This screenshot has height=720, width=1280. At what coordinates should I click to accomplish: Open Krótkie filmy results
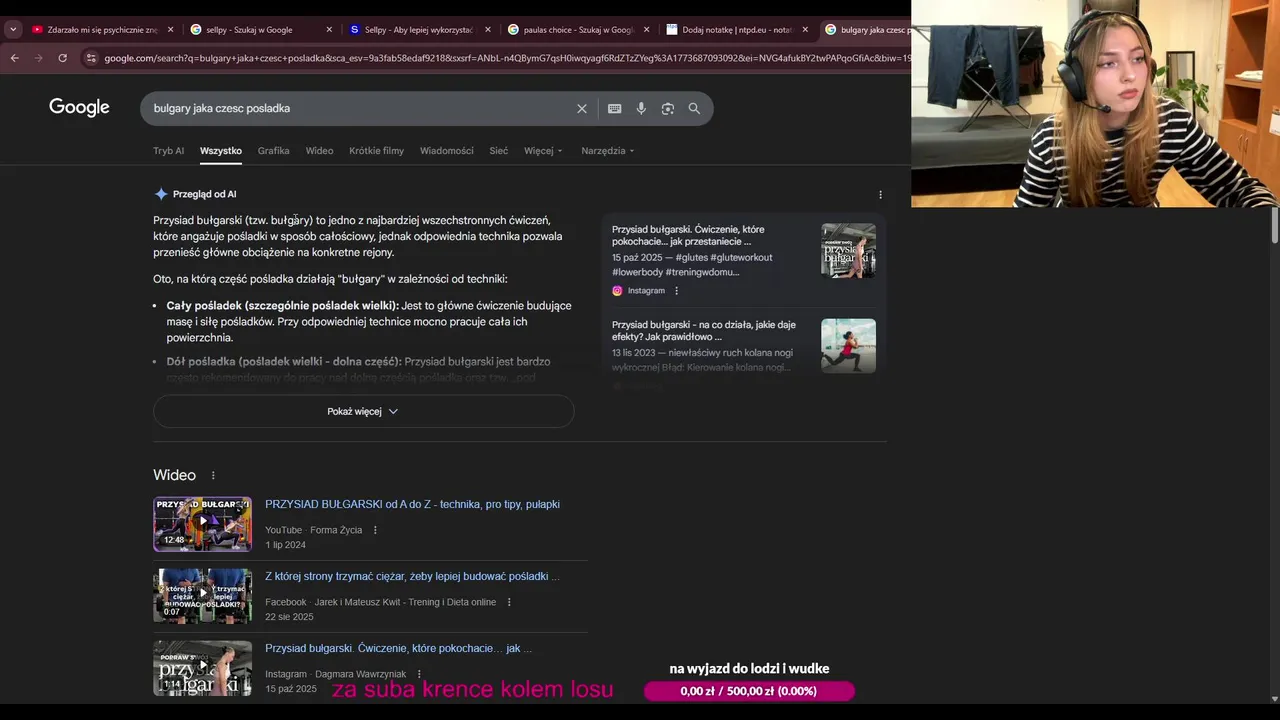(x=376, y=151)
